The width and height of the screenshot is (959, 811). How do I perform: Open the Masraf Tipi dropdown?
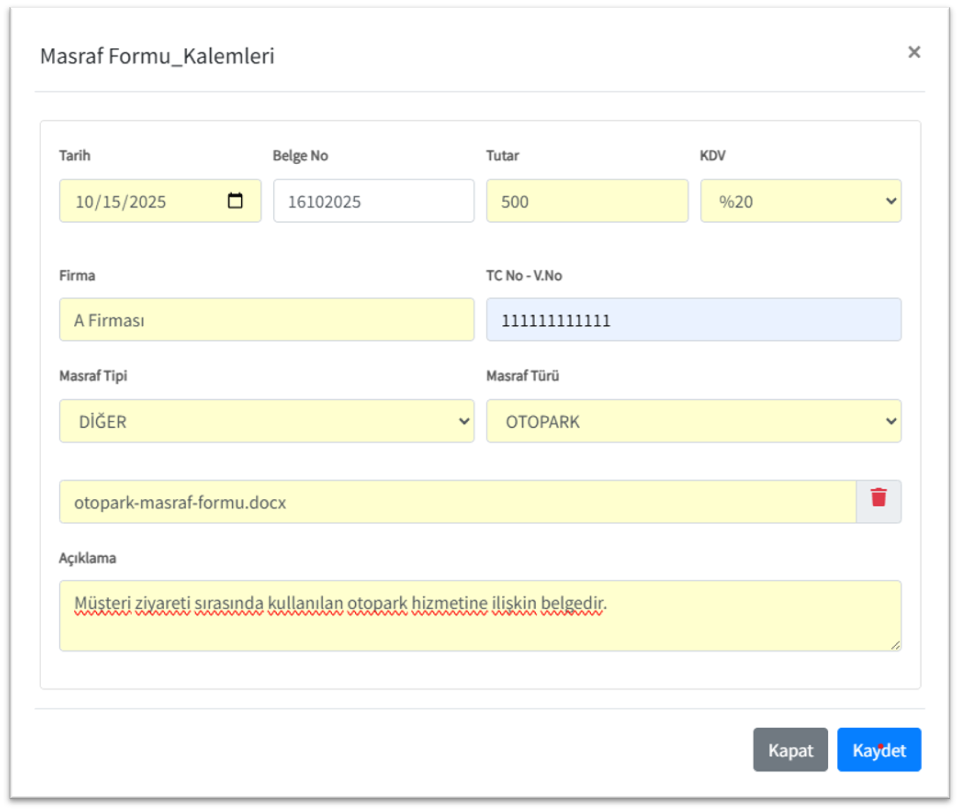point(266,422)
